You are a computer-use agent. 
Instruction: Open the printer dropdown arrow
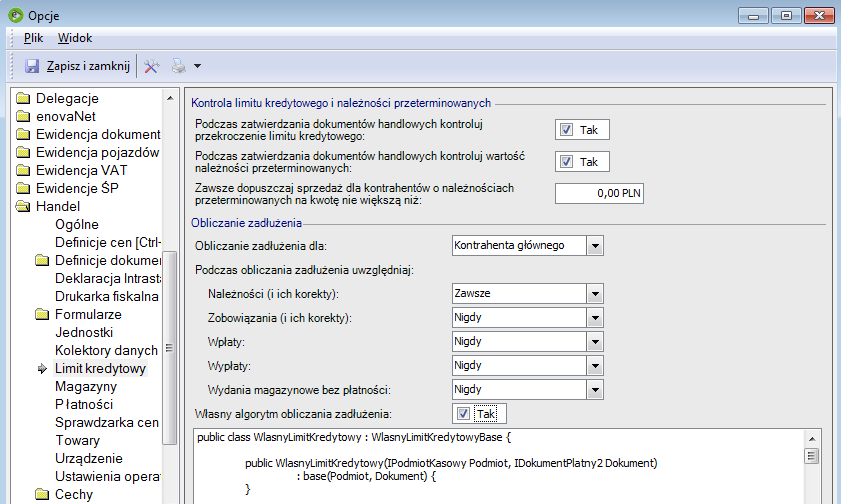coord(197,66)
